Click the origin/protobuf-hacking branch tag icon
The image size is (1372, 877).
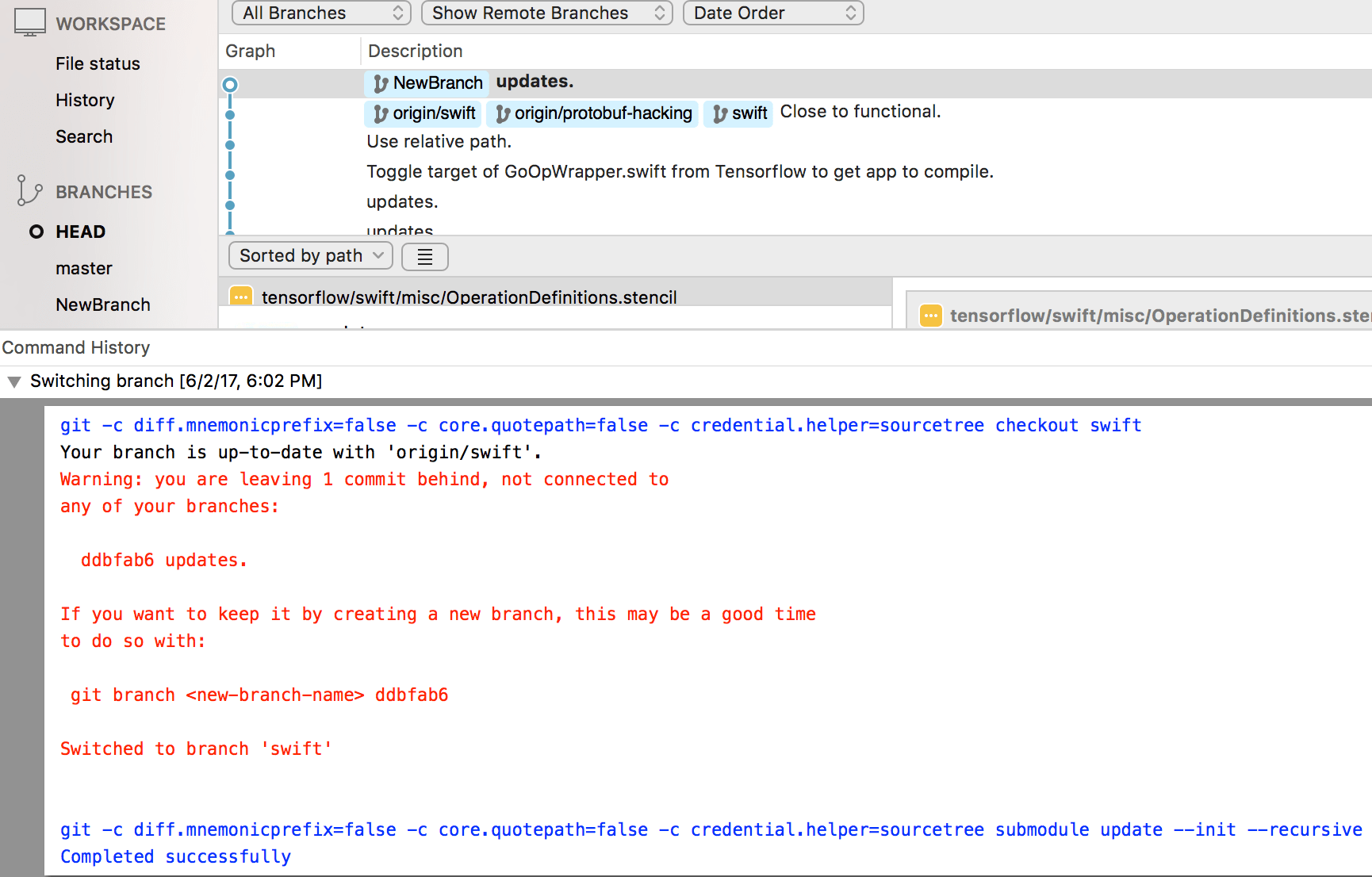503,114
